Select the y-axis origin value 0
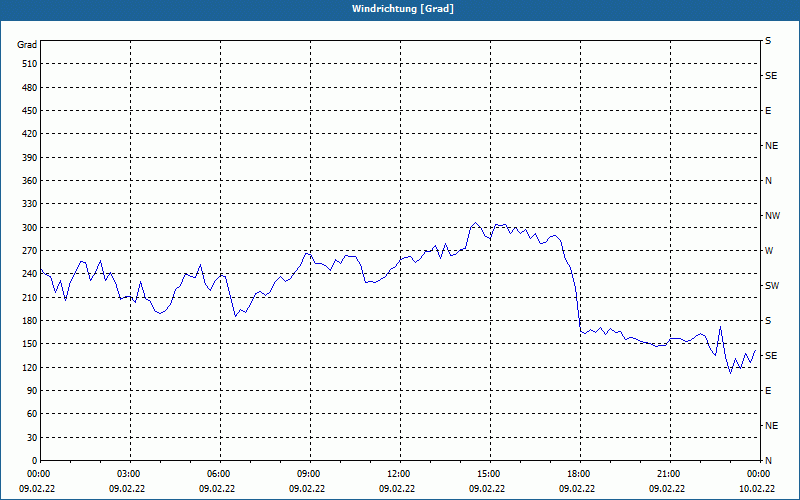This screenshot has width=800, height=500. pyautogui.click(x=35, y=461)
